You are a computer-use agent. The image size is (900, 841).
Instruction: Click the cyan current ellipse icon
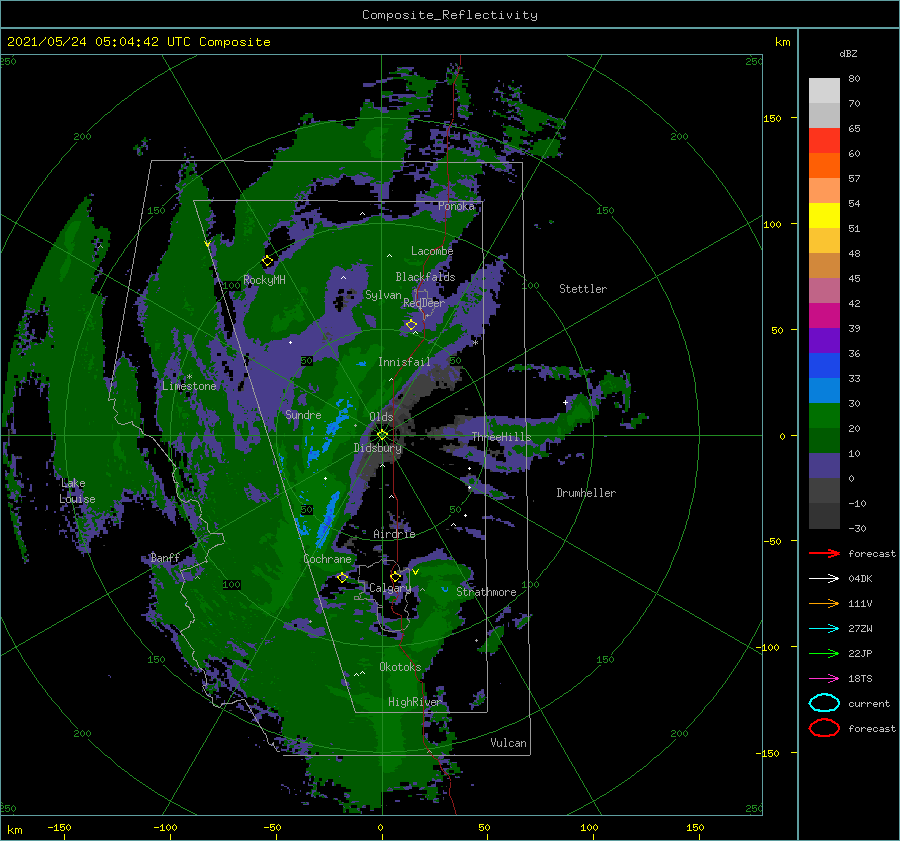click(824, 703)
